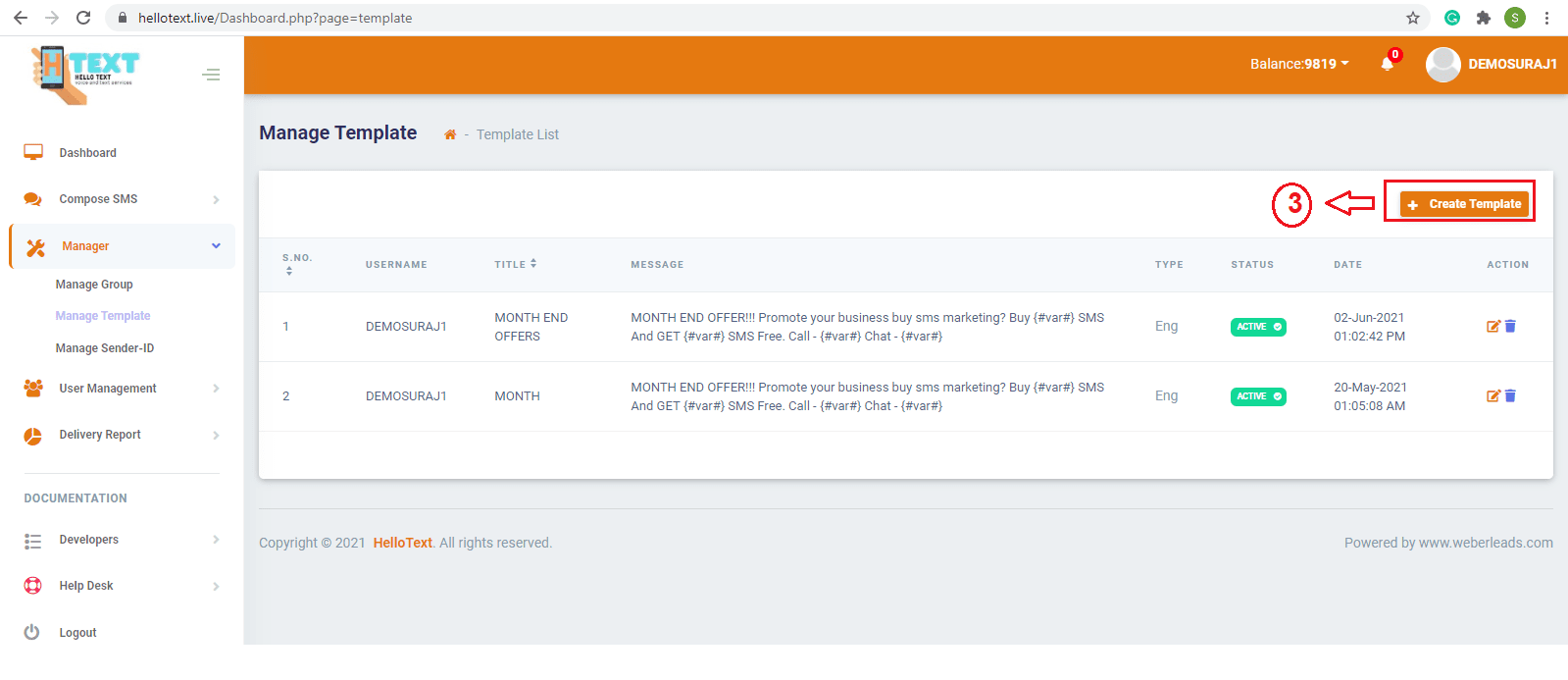This screenshot has height=680, width=1568.
Task: Delete the MONTH END OFFERS template
Action: coord(1510,327)
